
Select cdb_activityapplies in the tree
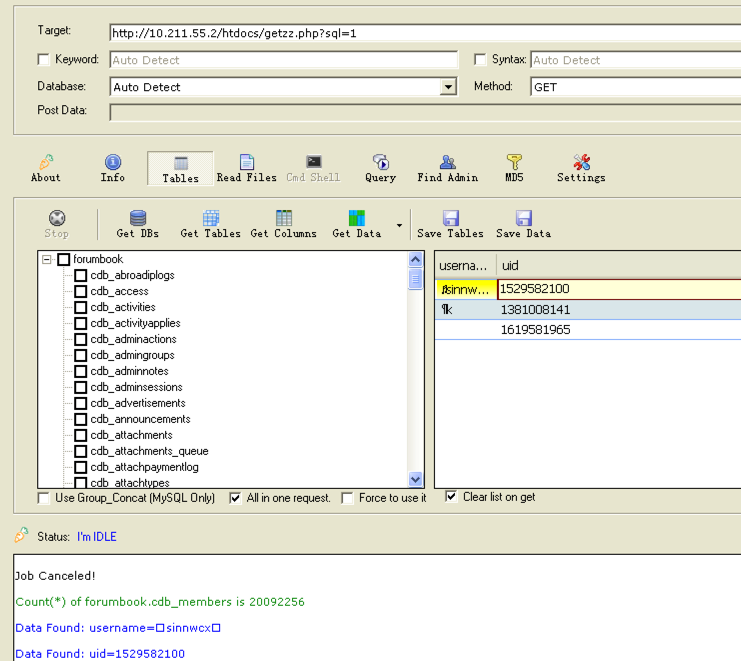point(136,323)
